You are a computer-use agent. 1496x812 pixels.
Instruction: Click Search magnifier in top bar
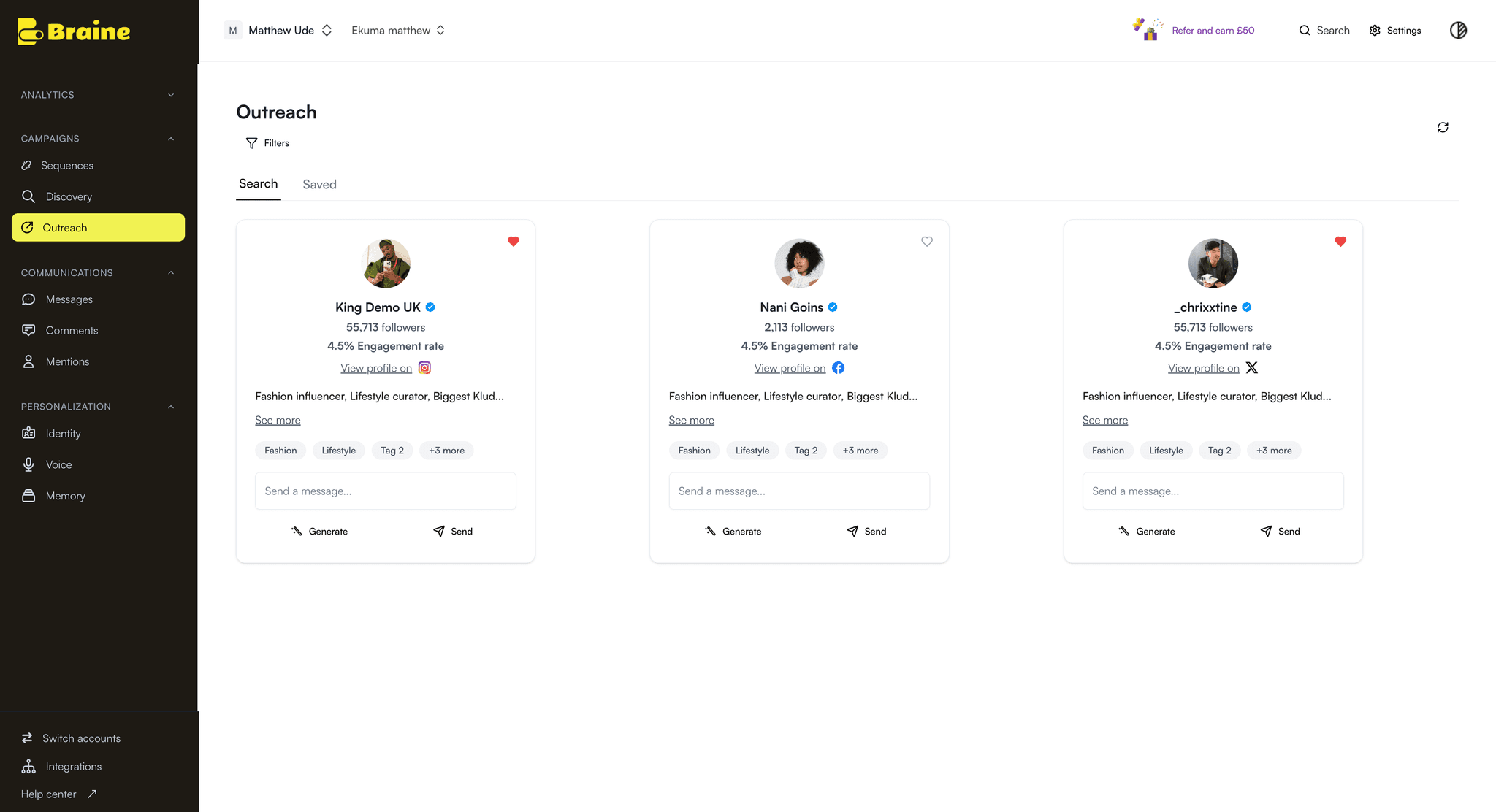click(x=1305, y=30)
